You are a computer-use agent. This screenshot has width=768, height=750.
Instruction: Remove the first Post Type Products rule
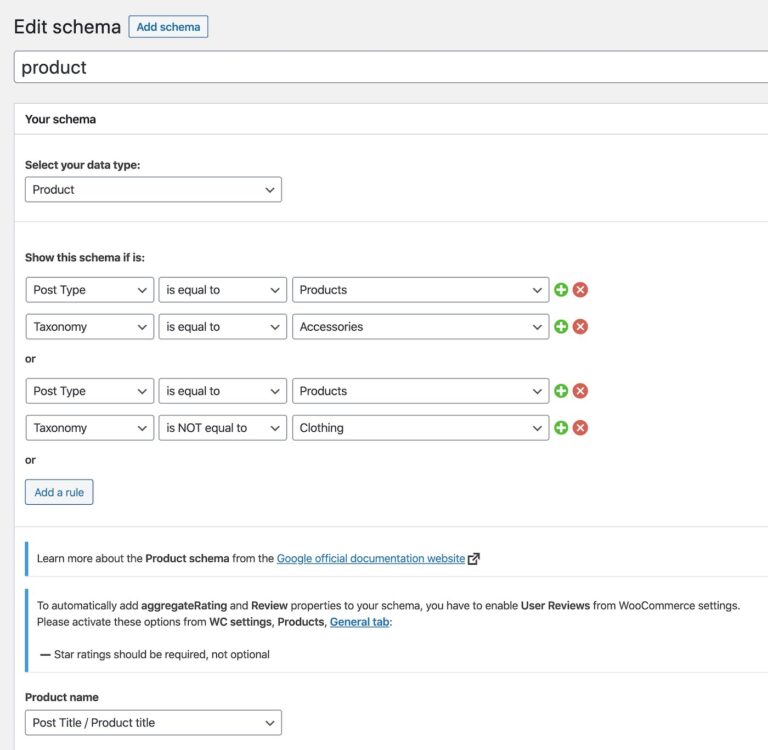point(580,290)
